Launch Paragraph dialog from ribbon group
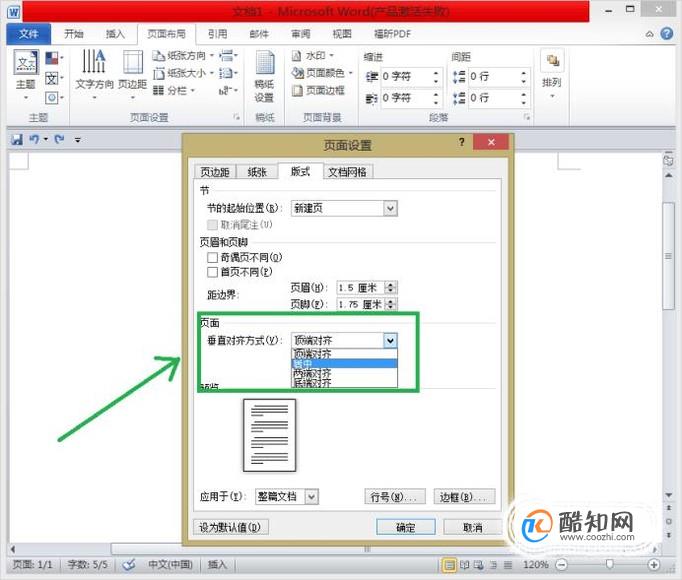 (x=526, y=117)
